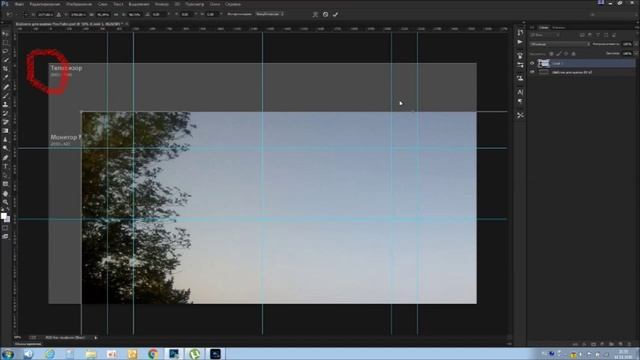Open the layer opacity slider arrow
This screenshot has height=360, width=640.
(x=635, y=44)
